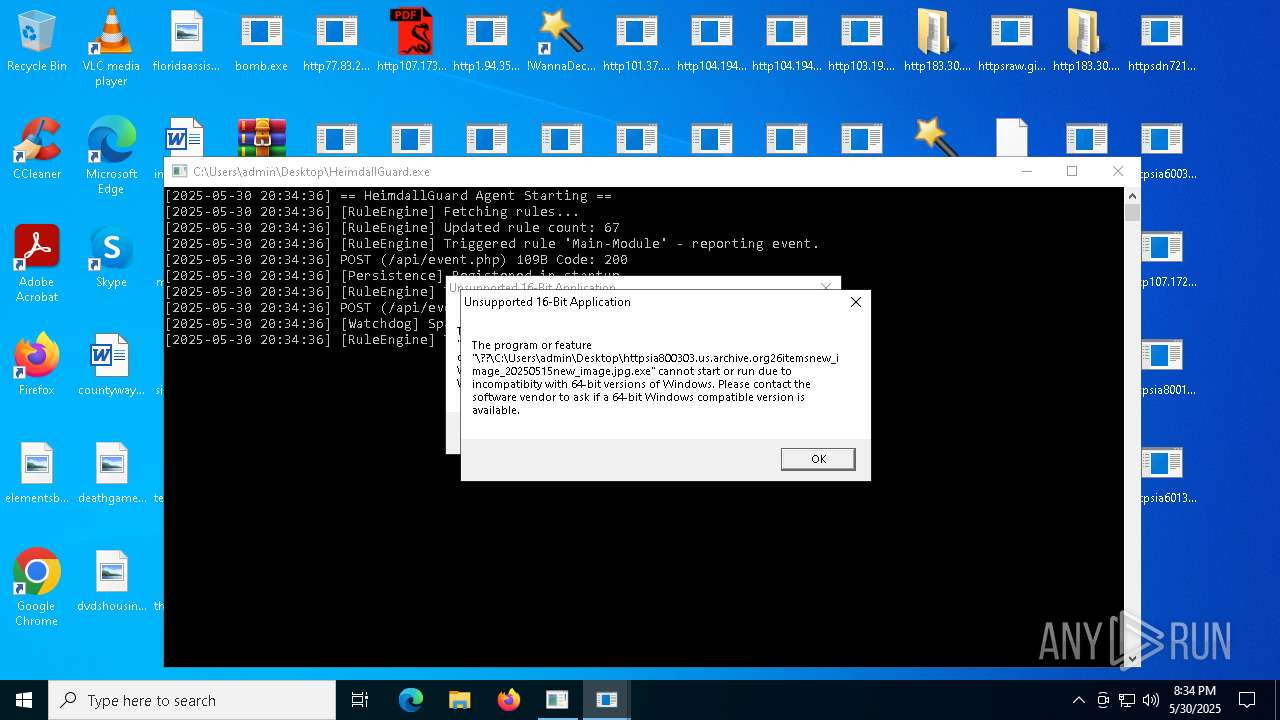Open Task View on the taskbar

click(360, 700)
